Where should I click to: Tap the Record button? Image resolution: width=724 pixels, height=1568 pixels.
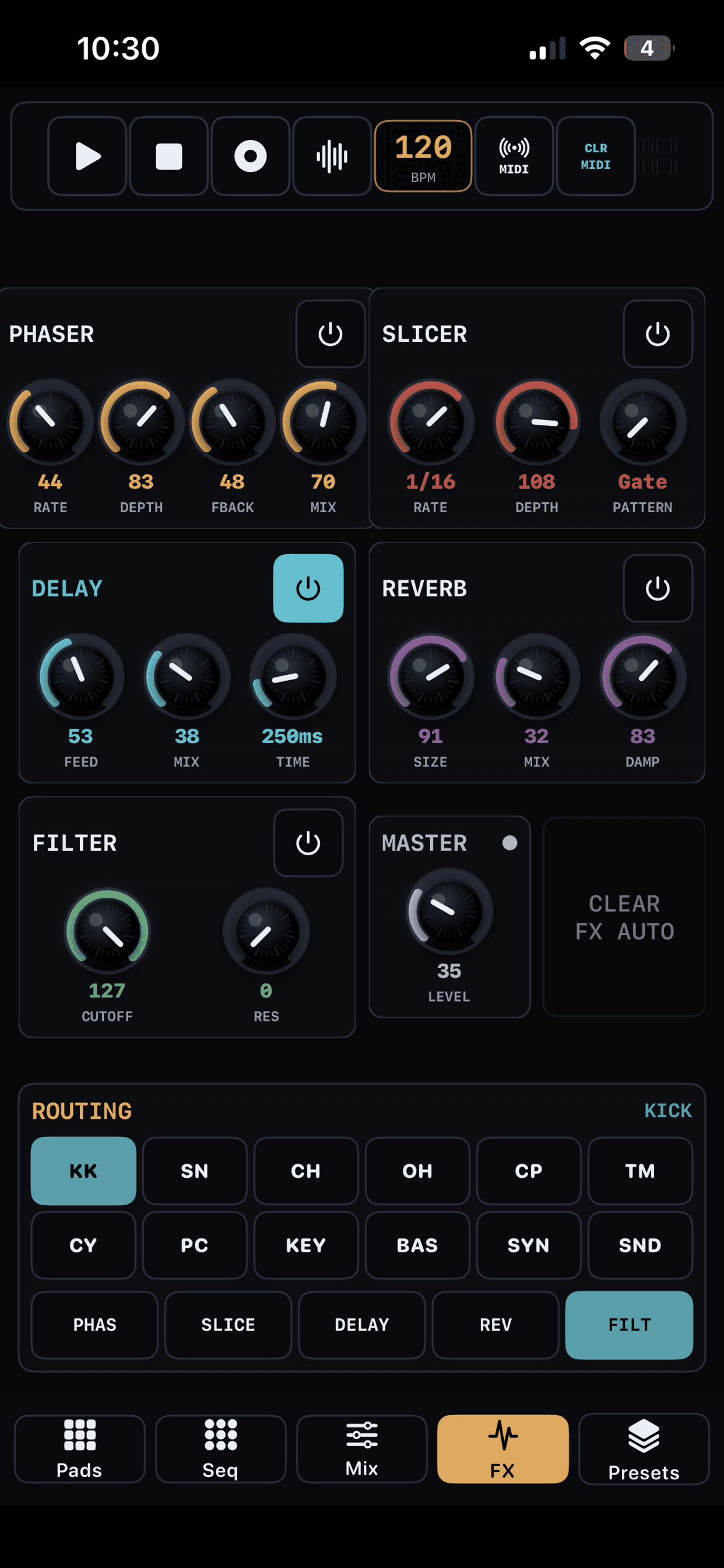click(250, 156)
